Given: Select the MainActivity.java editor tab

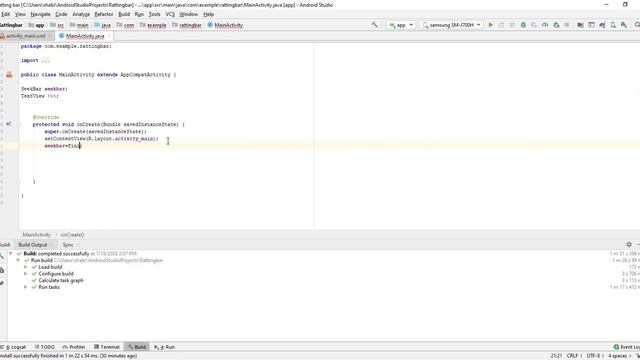Looking at the screenshot, I should [84, 36].
